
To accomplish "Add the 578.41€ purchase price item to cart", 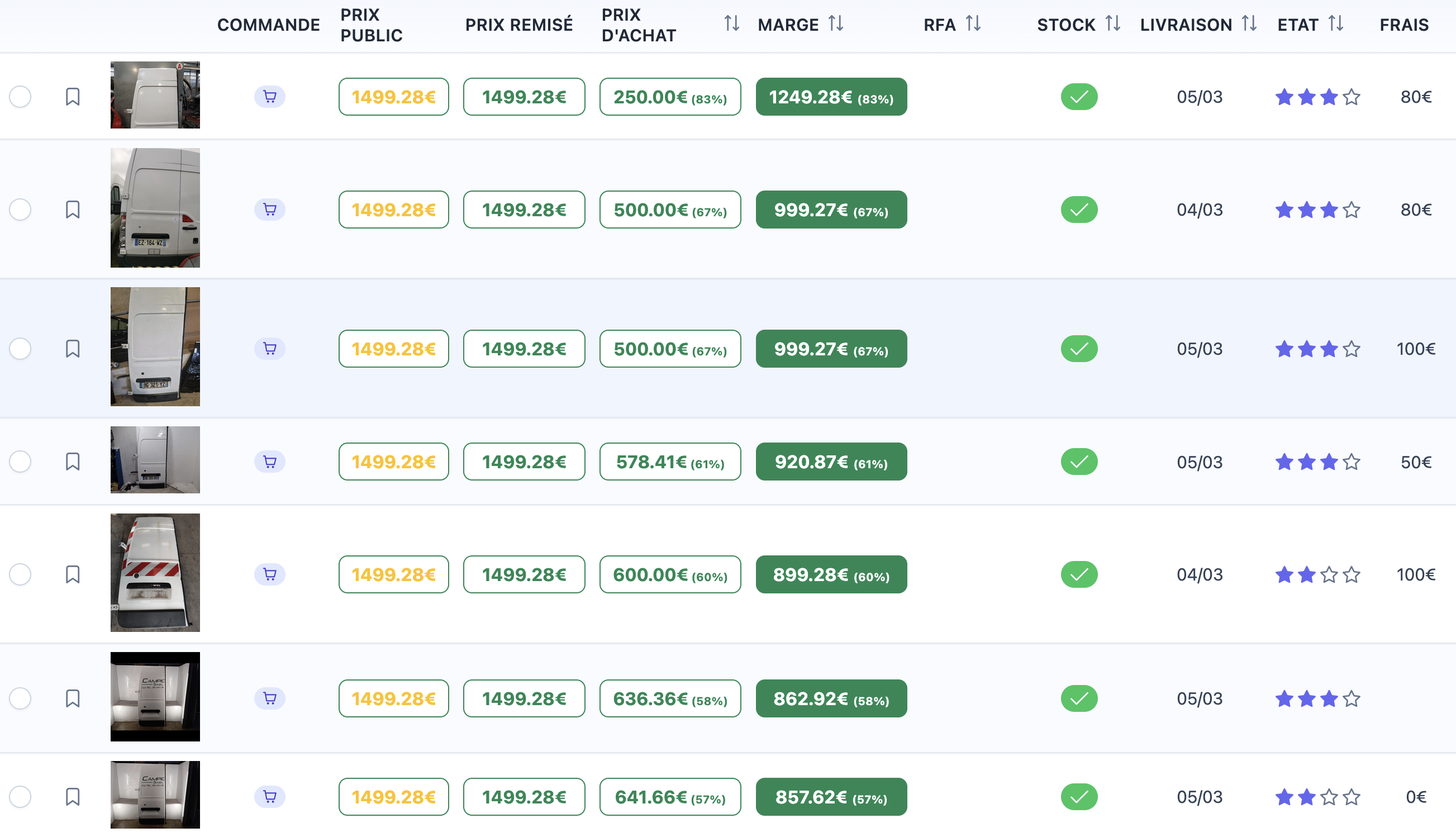I will click(x=270, y=462).
